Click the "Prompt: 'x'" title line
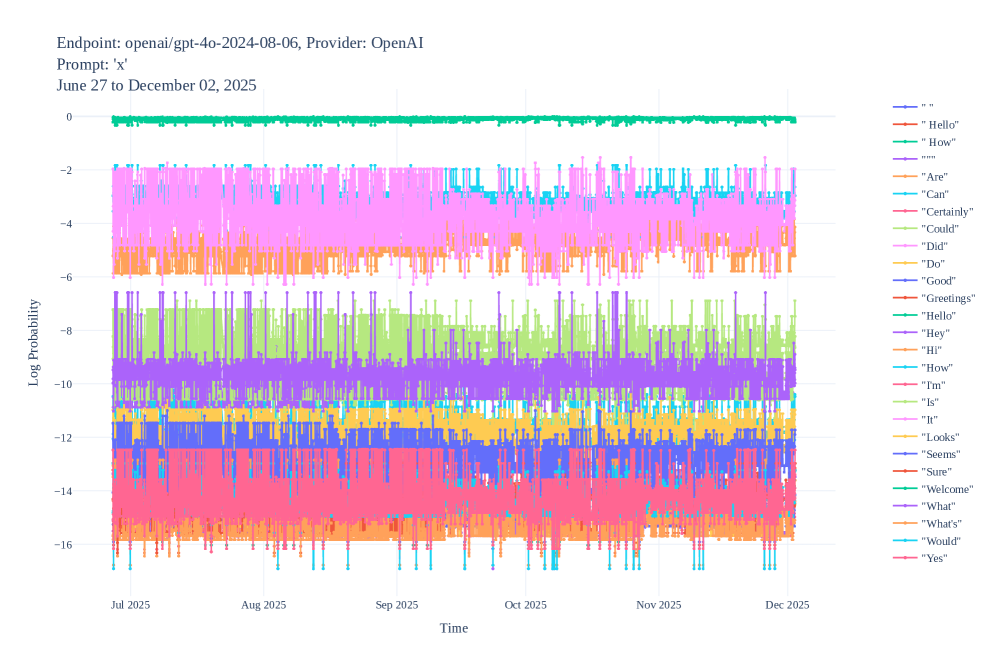The image size is (997, 664). 92,64
